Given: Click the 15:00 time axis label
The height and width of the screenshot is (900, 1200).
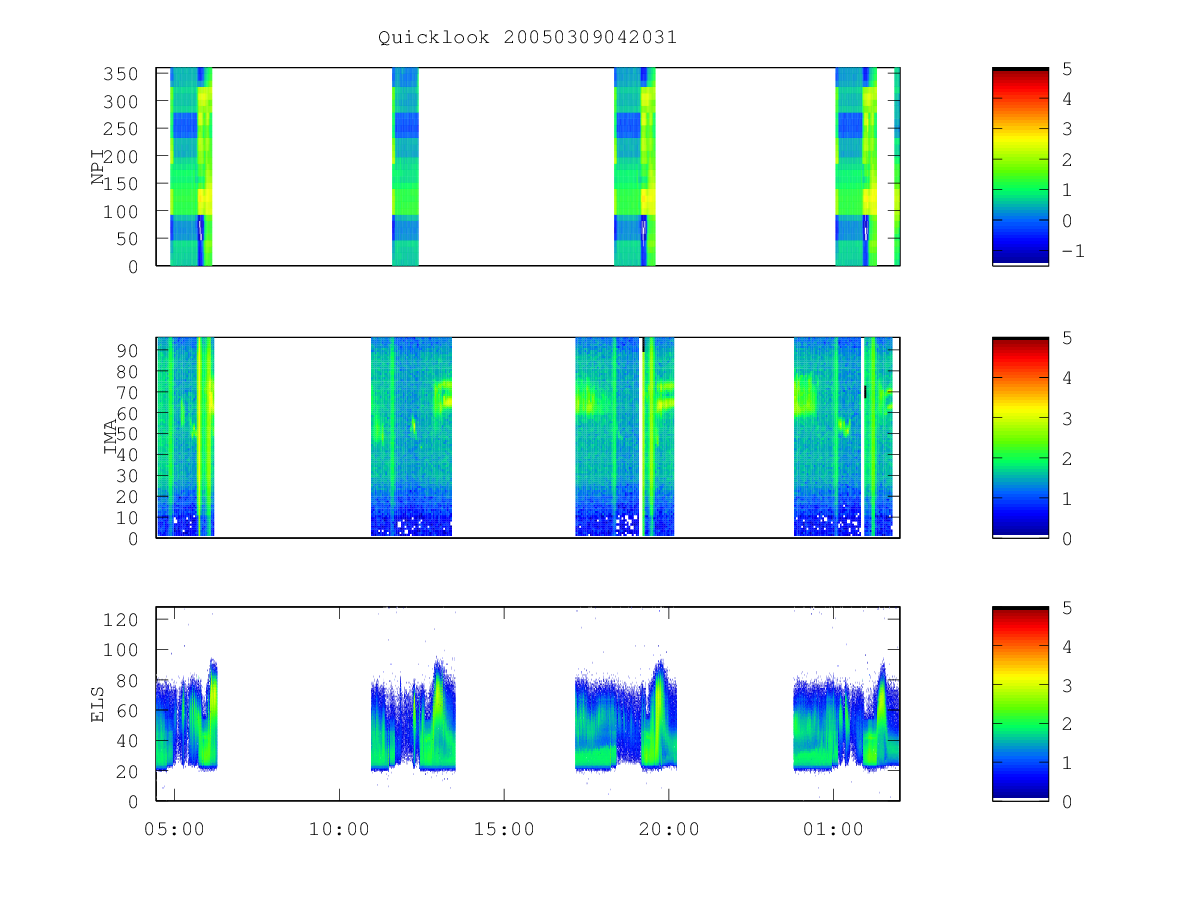Looking at the screenshot, I should 504,829.
